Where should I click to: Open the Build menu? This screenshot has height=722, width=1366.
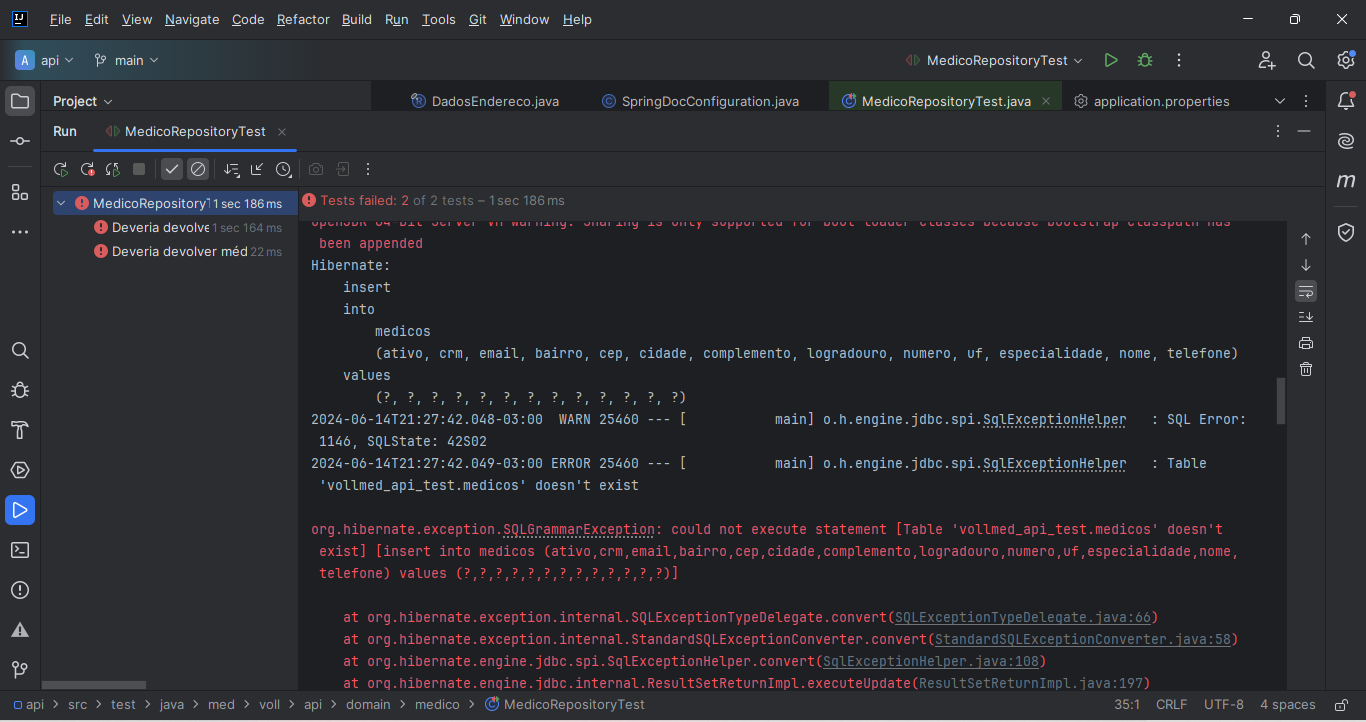point(357,19)
